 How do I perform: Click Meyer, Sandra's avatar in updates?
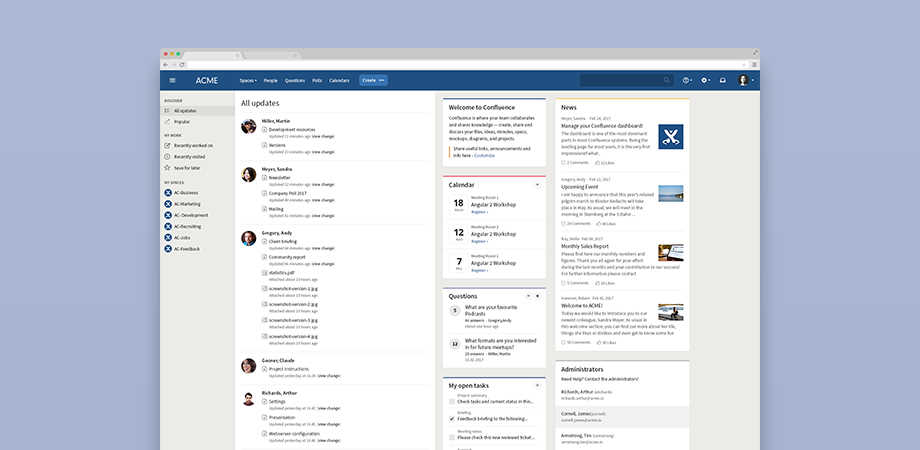(x=249, y=174)
